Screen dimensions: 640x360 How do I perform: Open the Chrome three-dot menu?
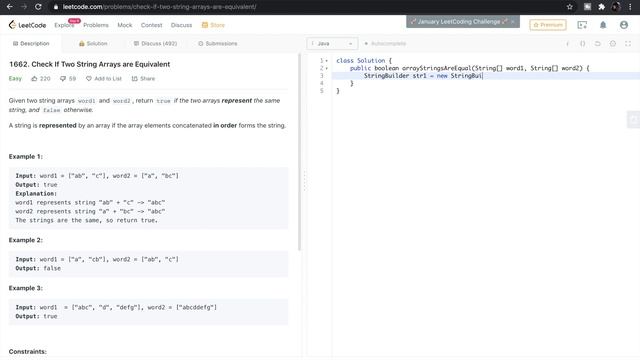pos(631,7)
